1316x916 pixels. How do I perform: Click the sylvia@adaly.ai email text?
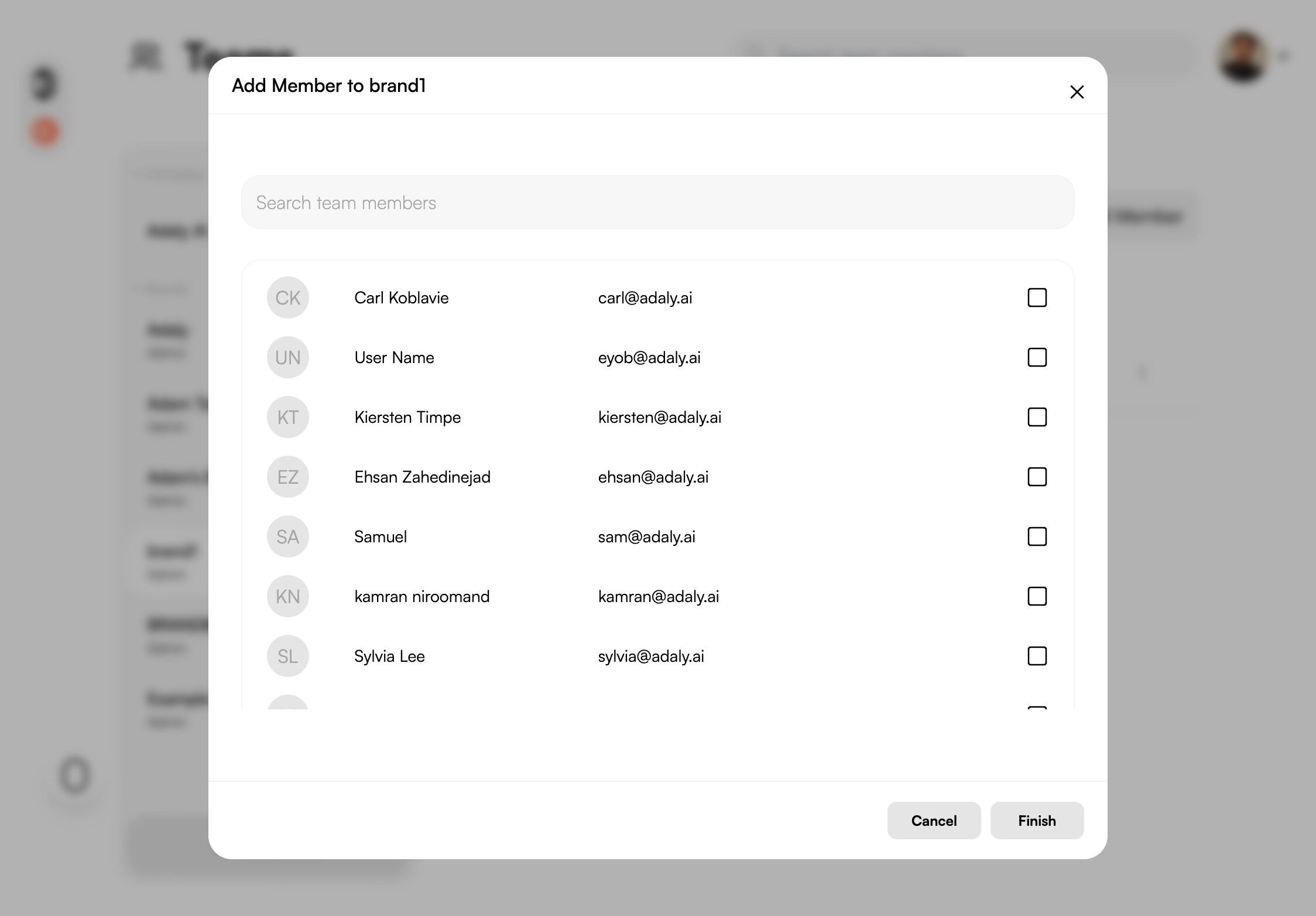pos(650,656)
